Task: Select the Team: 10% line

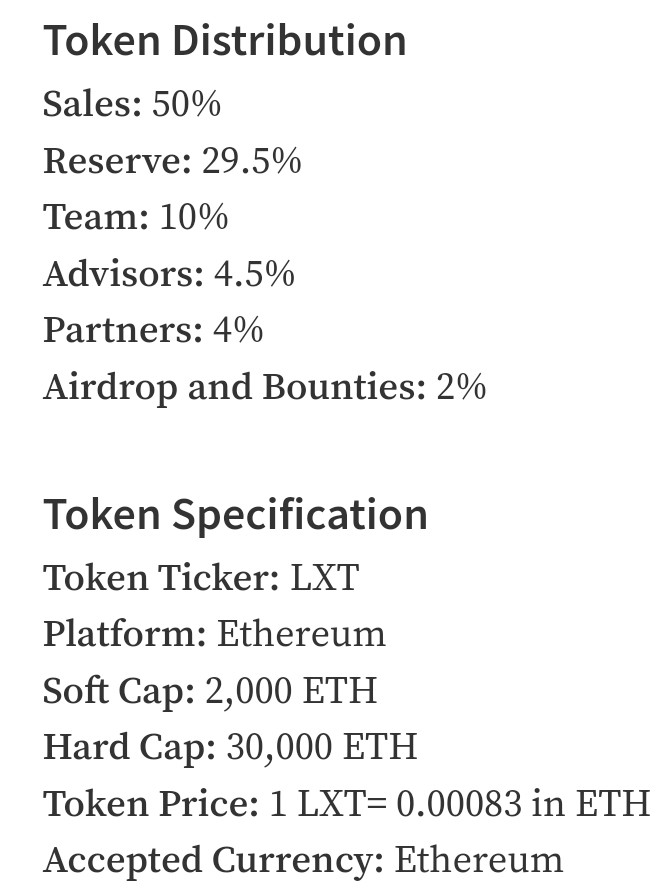Action: tap(136, 217)
